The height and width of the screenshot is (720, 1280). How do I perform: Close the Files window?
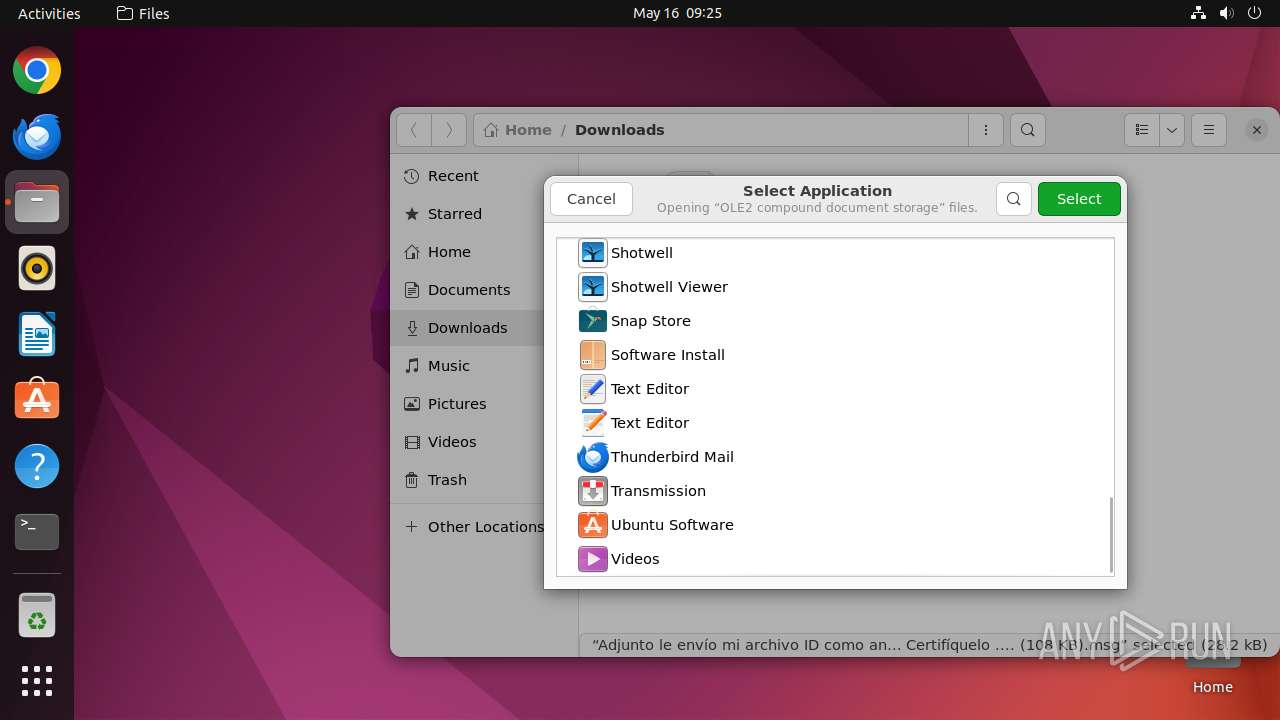1257,130
